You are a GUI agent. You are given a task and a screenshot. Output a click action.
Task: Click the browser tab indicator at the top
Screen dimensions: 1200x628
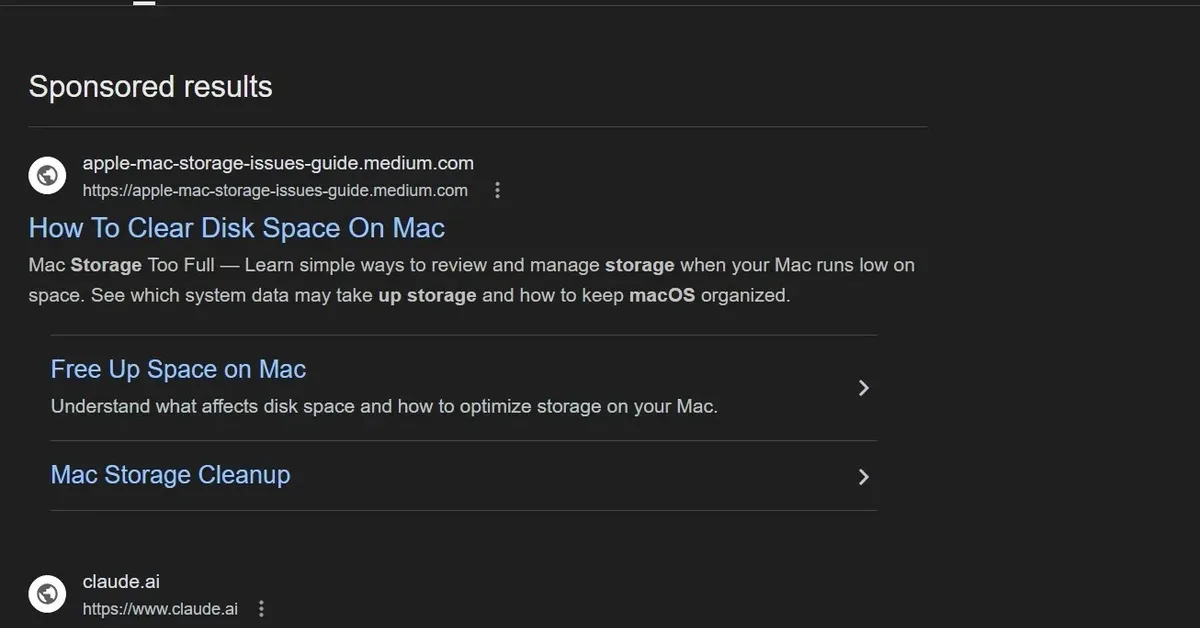[143, 3]
